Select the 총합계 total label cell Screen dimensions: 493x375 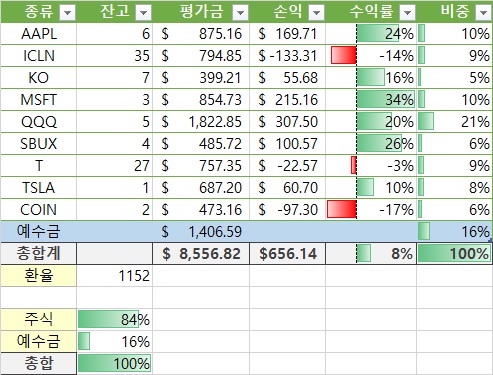click(x=39, y=254)
